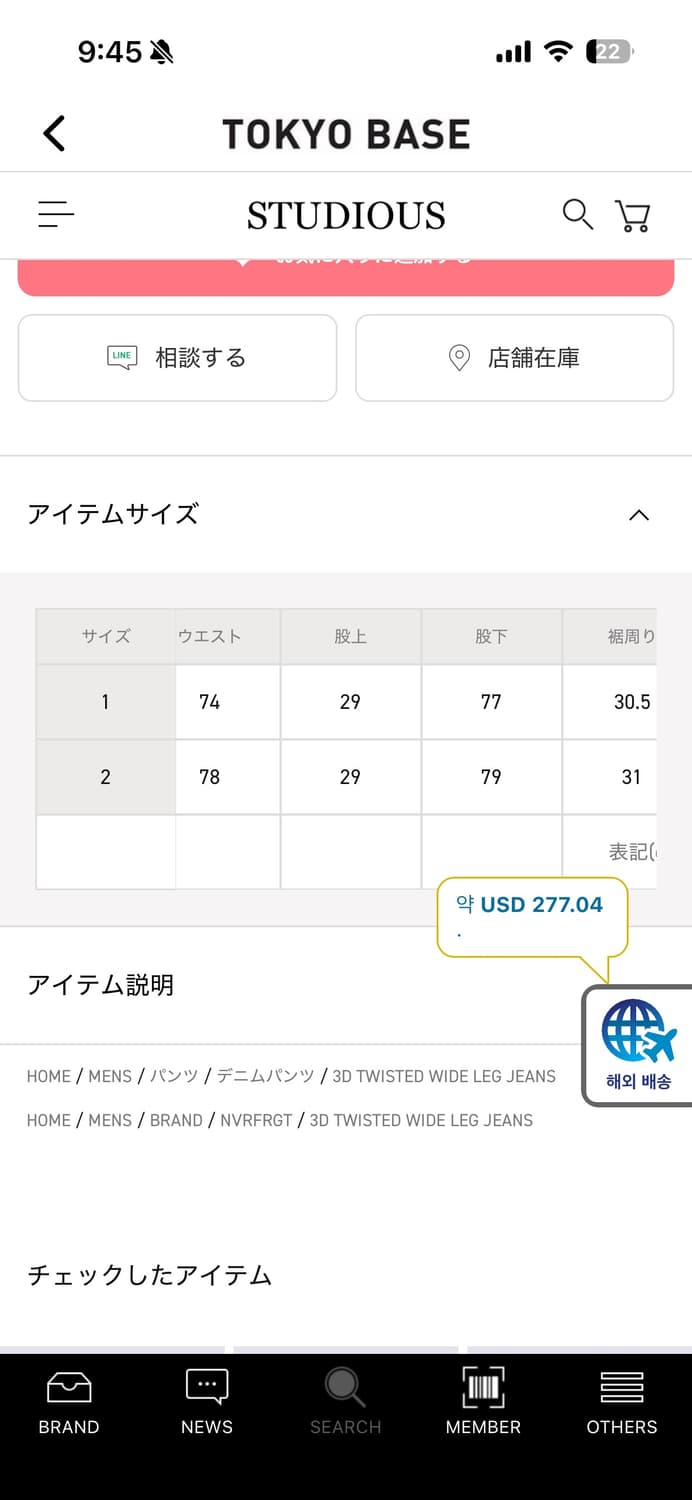Open the MEMBER barcode tab

[x=483, y=1401]
